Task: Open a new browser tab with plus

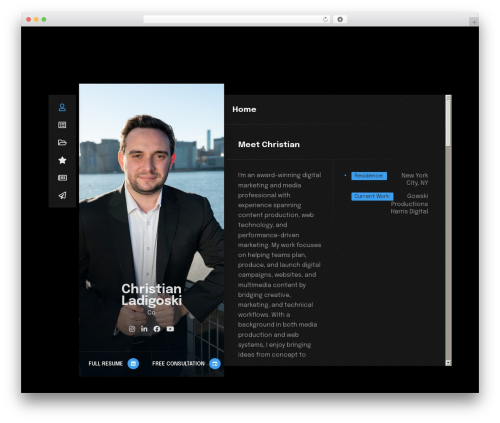Action: (474, 22)
